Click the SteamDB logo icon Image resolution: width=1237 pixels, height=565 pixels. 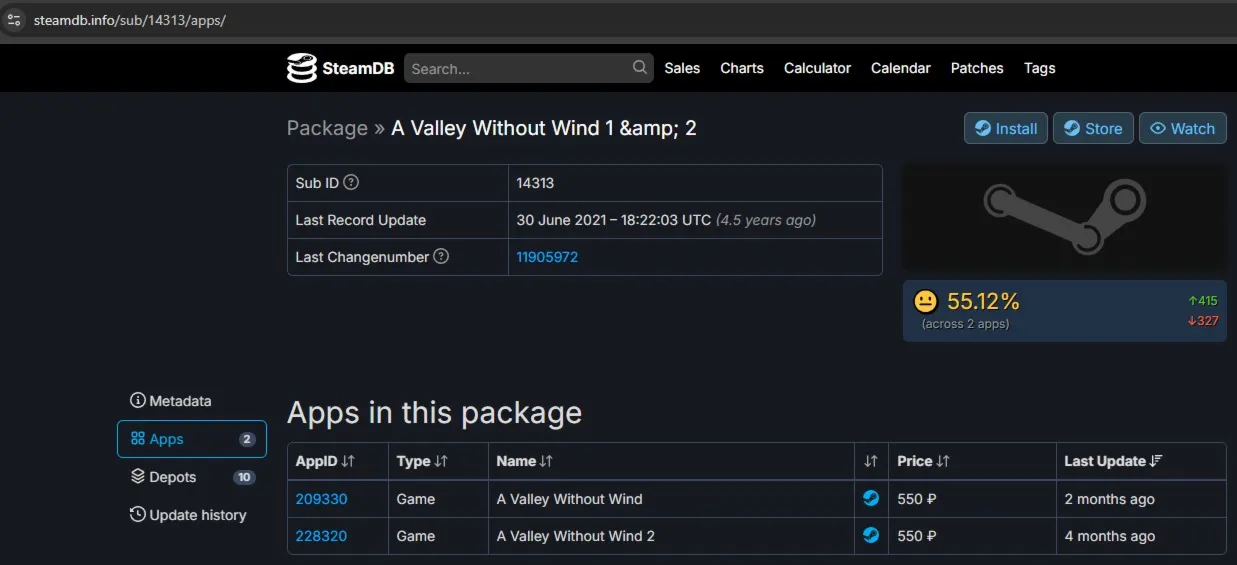click(301, 68)
